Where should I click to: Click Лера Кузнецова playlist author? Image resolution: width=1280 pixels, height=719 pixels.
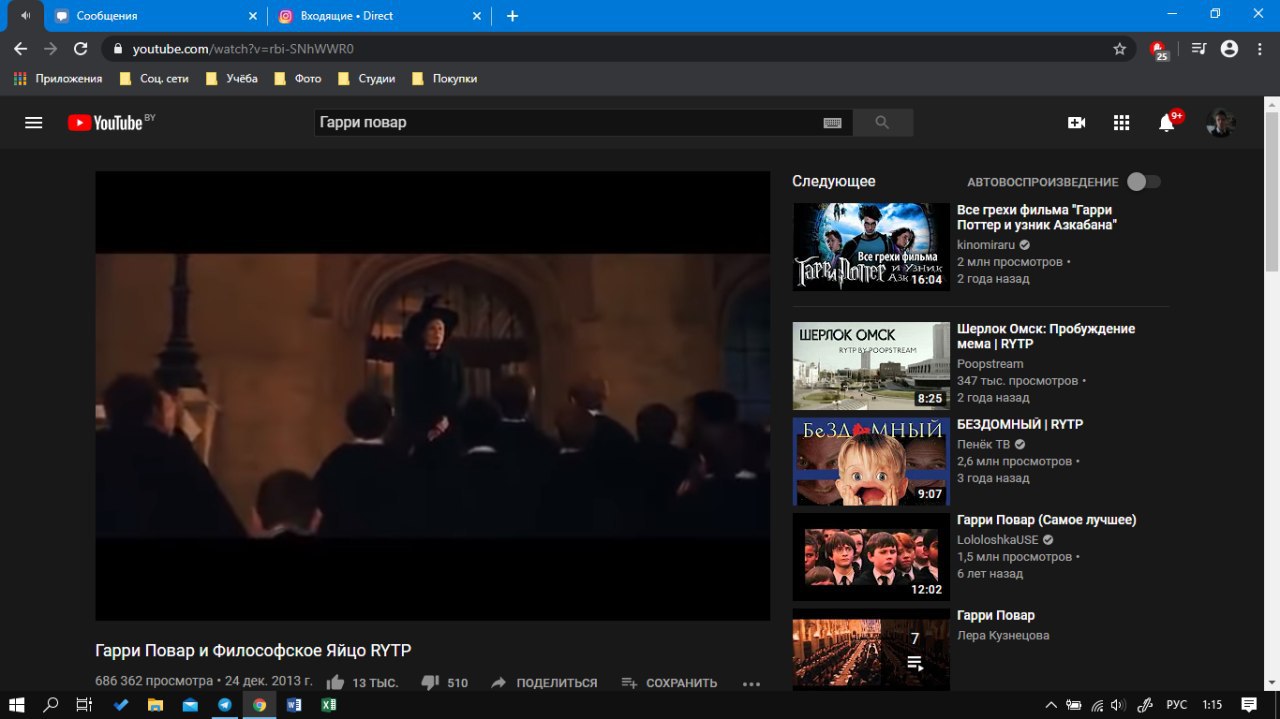1003,635
